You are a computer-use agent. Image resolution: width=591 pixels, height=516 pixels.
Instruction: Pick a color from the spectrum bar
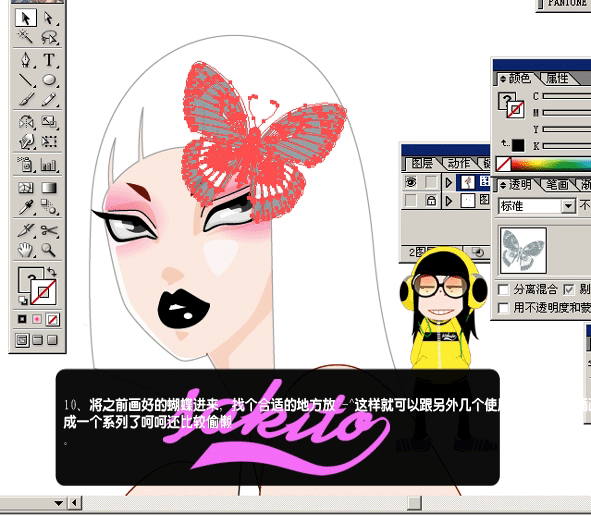551,164
